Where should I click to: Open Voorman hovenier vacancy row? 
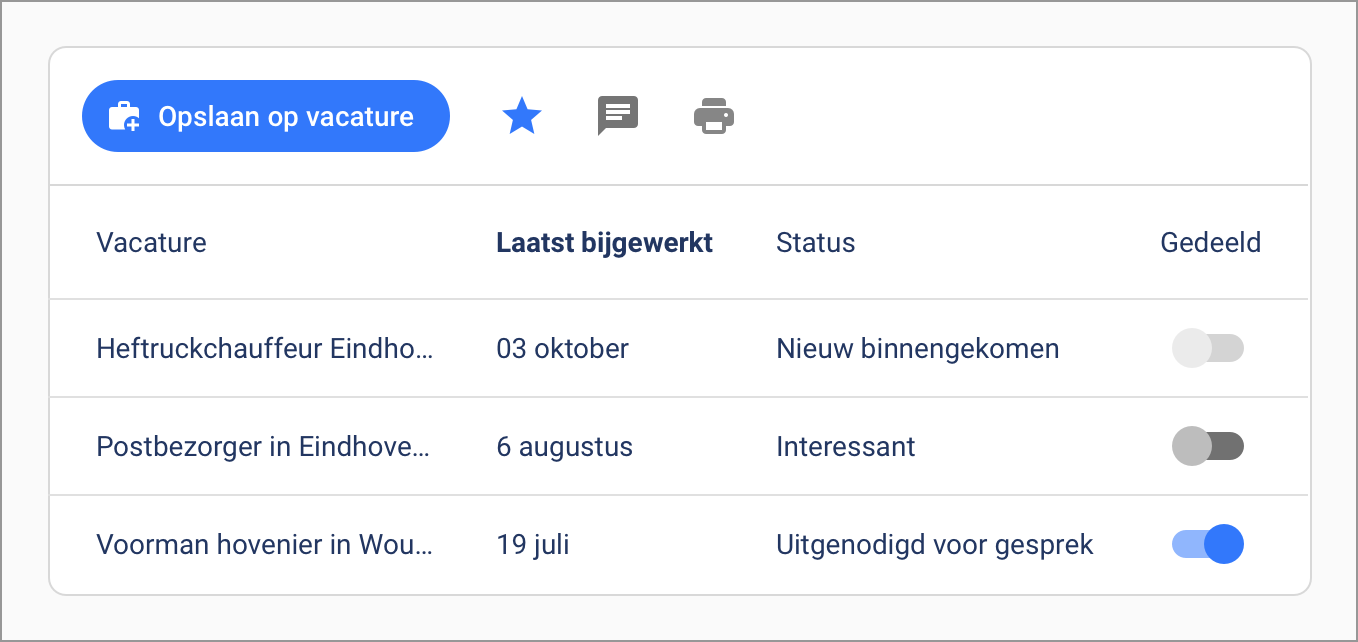click(265, 545)
